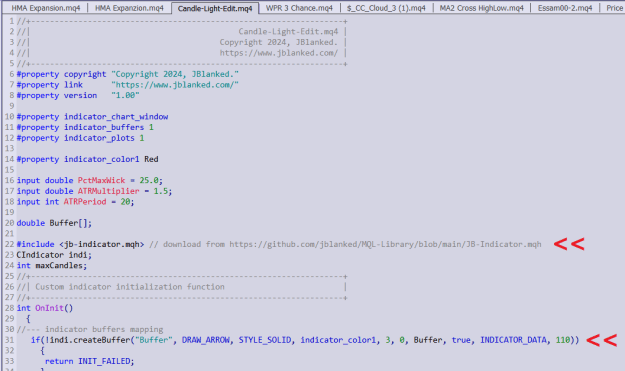Click the ATRPeriod input name
The width and height of the screenshot is (625, 371).
coord(85,202)
